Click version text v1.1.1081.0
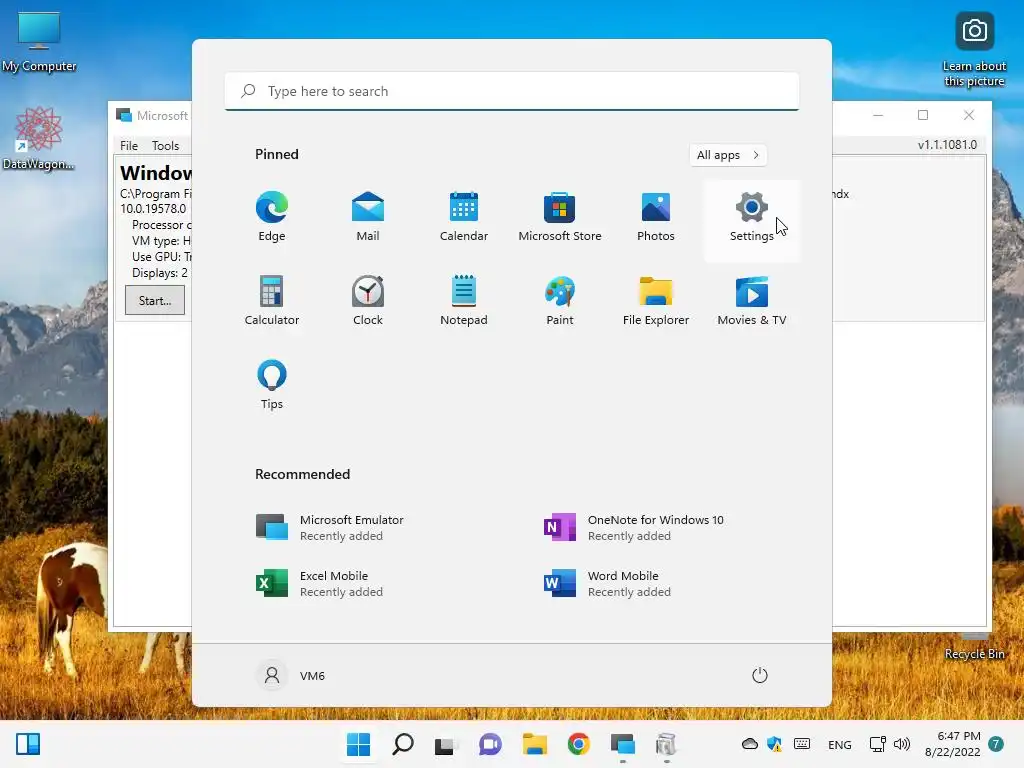Image resolution: width=1024 pixels, height=768 pixels. click(947, 145)
